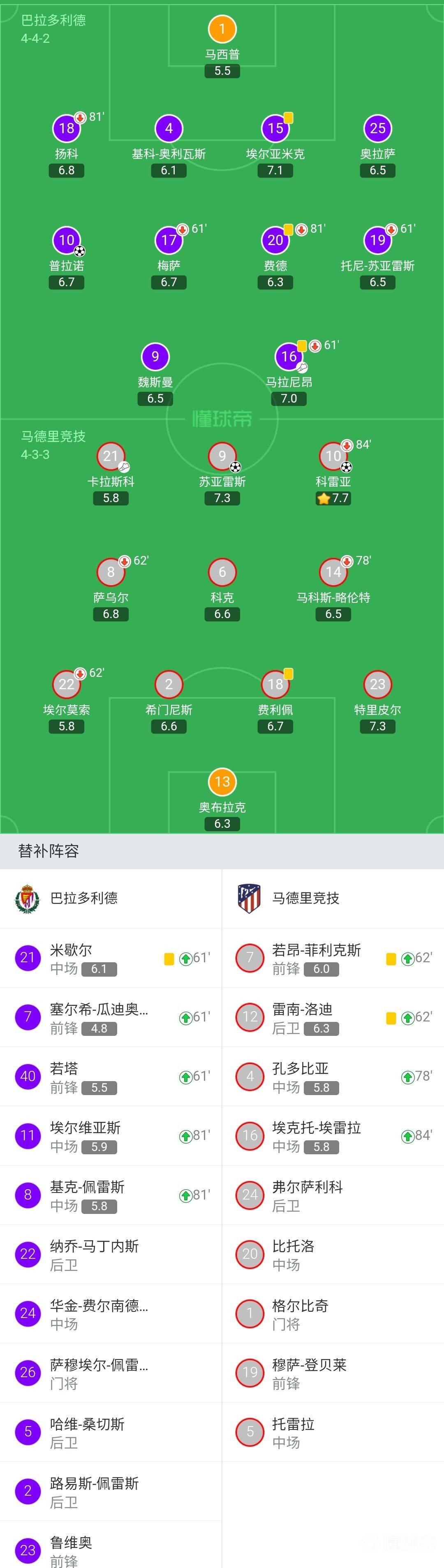Open 纳乔-马丁内斯 number 22 bench entry

click(x=111, y=1255)
